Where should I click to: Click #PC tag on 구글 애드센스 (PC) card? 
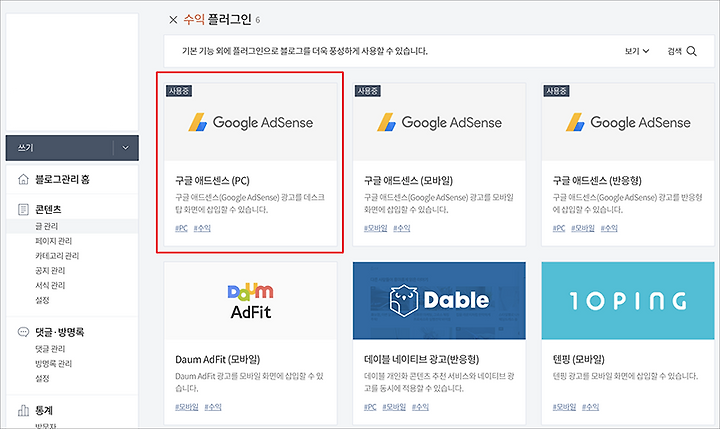(181, 228)
